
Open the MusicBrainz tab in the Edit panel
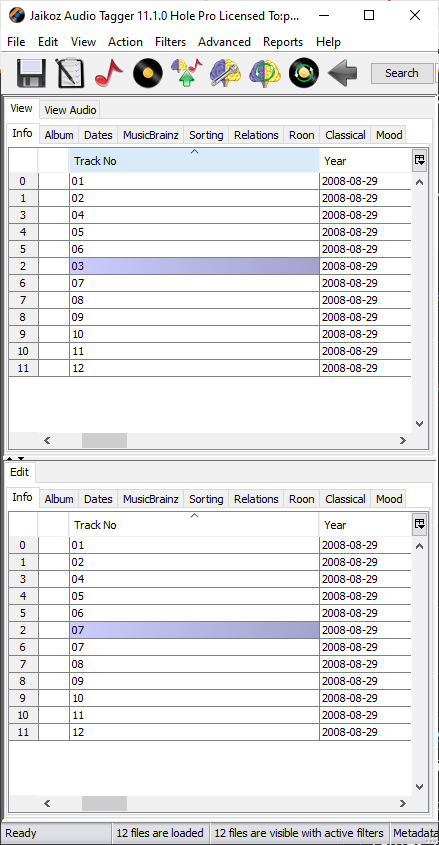150,498
